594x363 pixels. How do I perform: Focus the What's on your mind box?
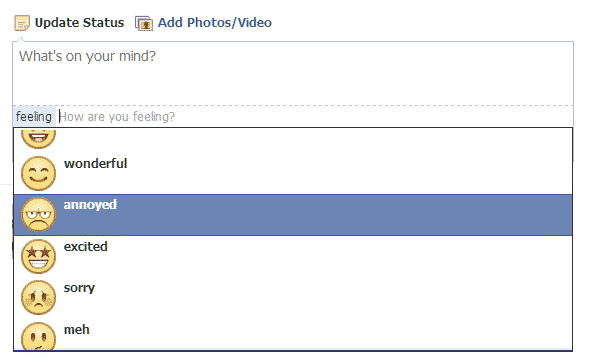[x=293, y=73]
